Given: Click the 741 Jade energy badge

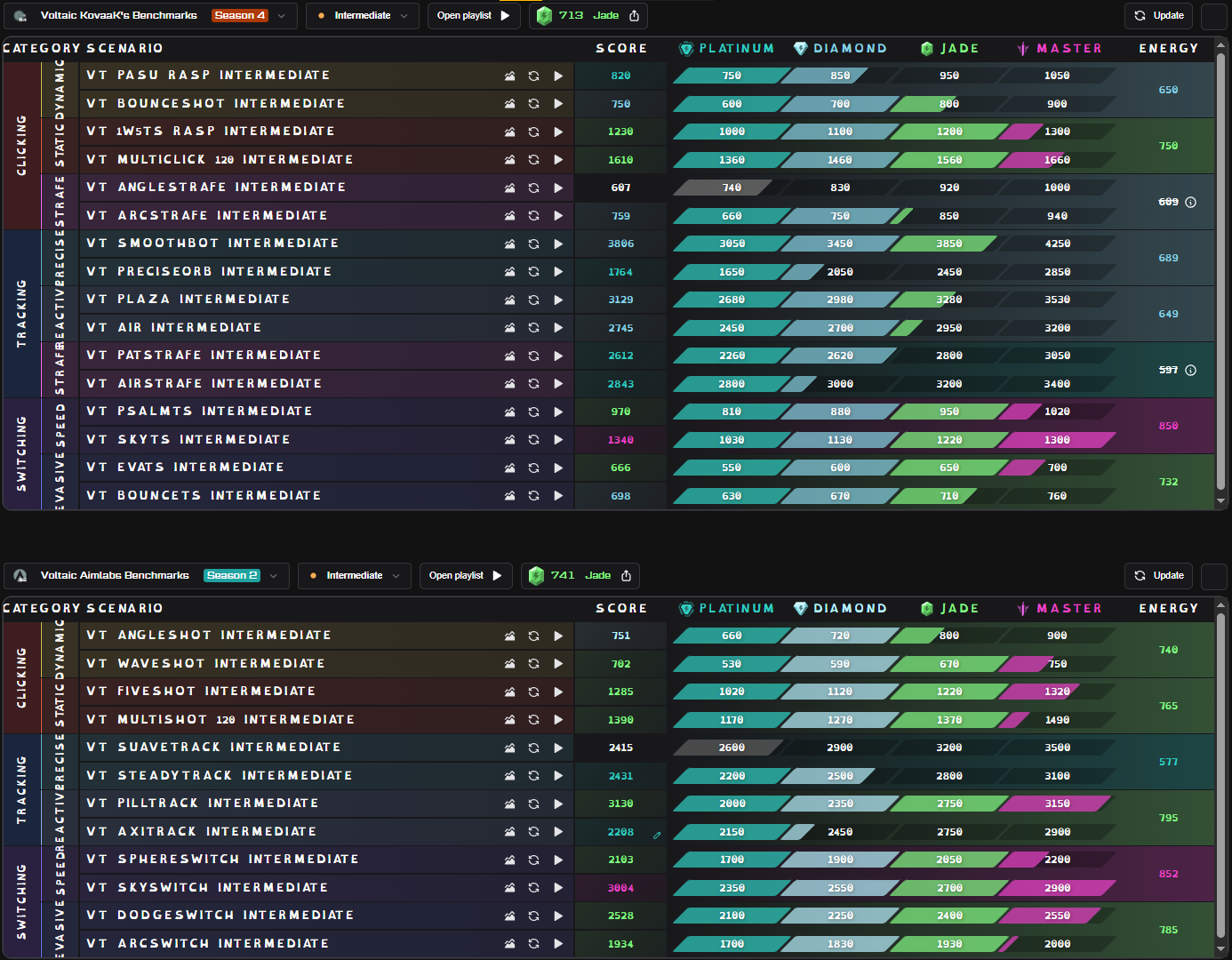Looking at the screenshot, I should (580, 576).
